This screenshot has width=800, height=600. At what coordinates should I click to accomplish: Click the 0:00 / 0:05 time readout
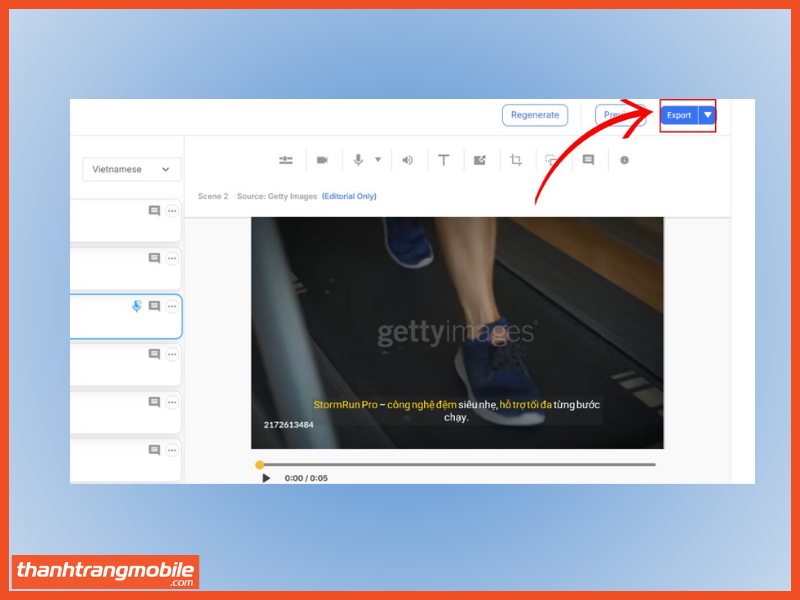306,478
